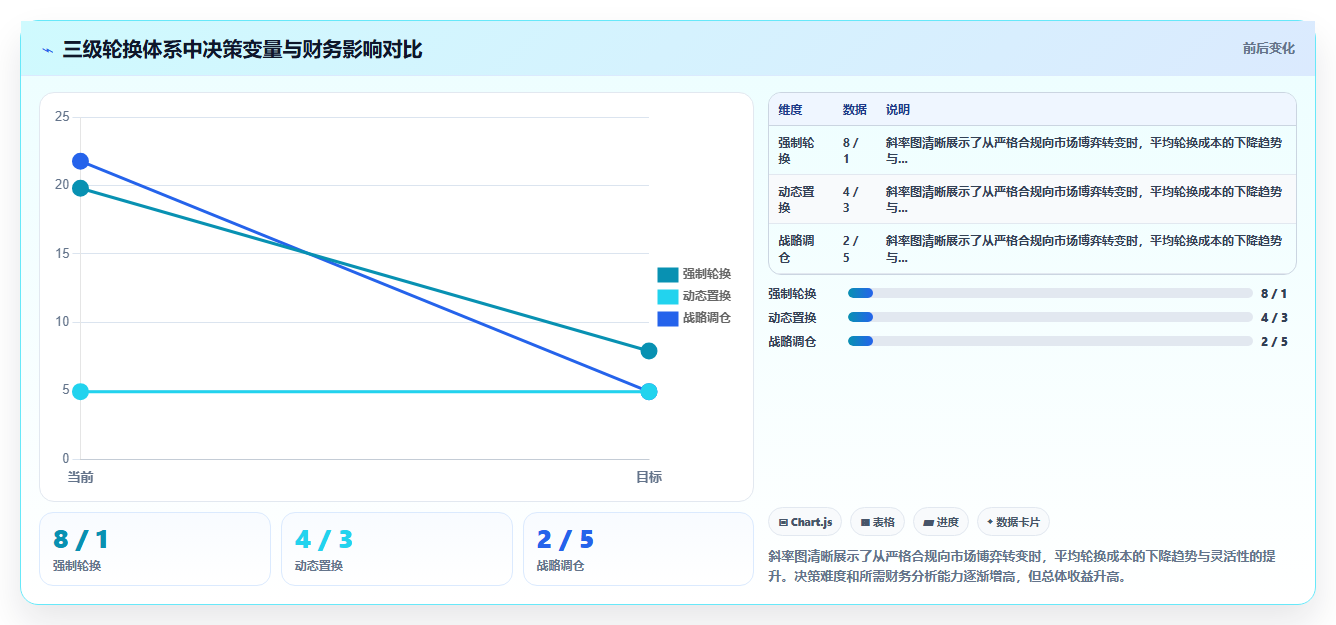Click the 强制轮换 data point at 目标
The height and width of the screenshot is (625, 1336).
649,351
